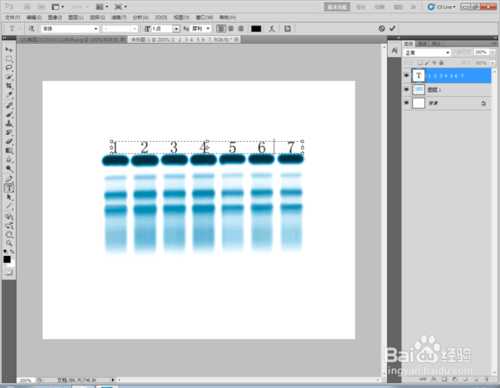Toggle text orientation in options bar
This screenshot has height=388, width=500.
click(x=32, y=29)
